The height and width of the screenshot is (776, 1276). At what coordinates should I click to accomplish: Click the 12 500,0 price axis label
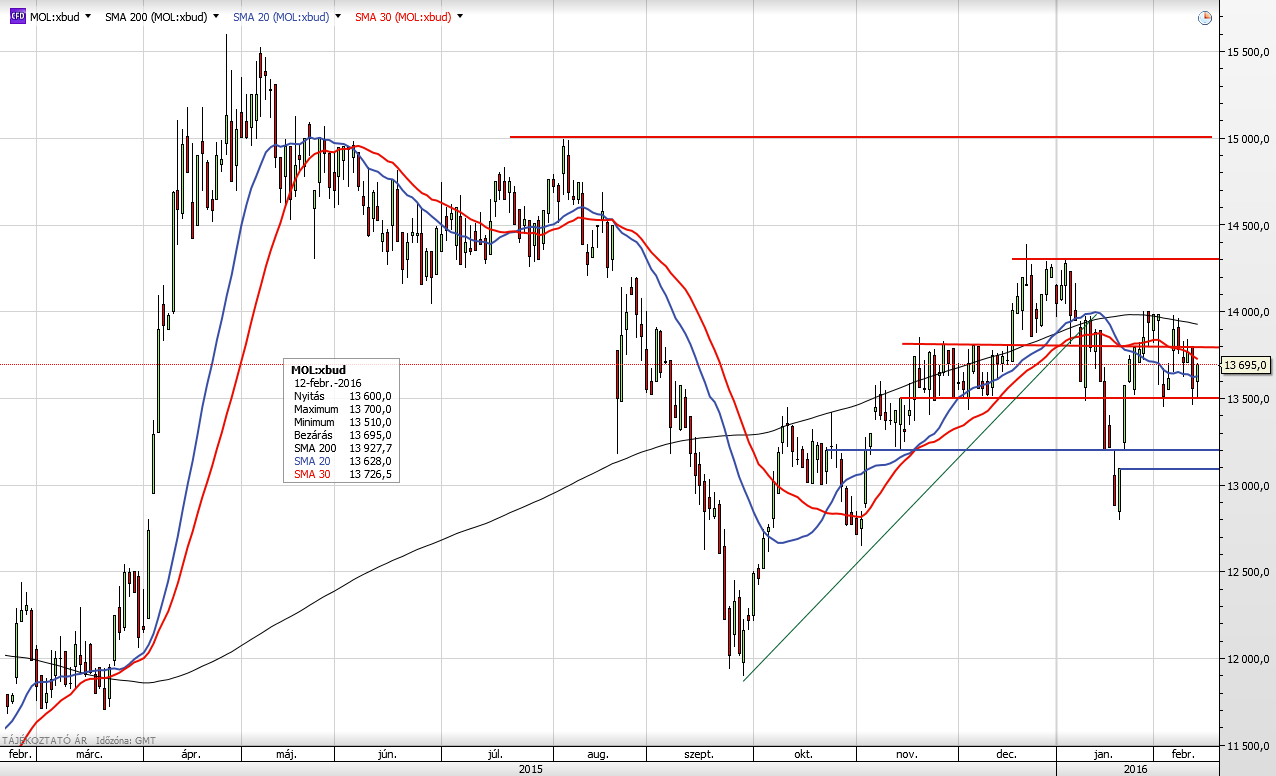(x=1250, y=573)
